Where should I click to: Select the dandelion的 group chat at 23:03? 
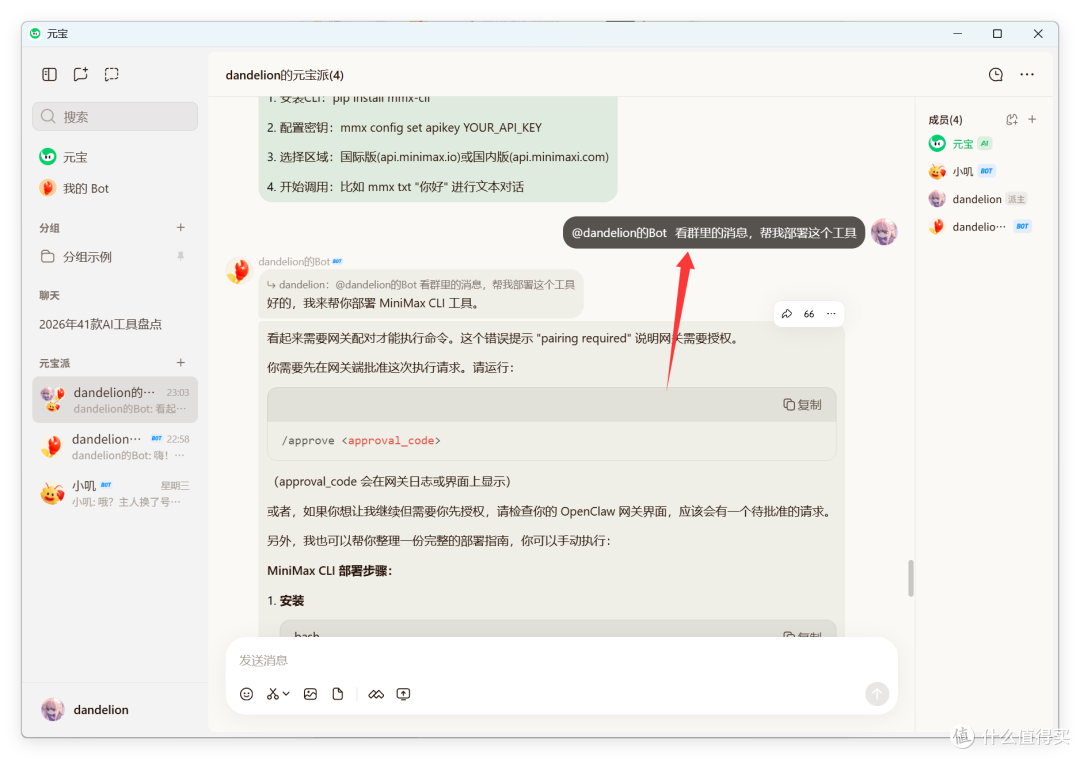115,399
